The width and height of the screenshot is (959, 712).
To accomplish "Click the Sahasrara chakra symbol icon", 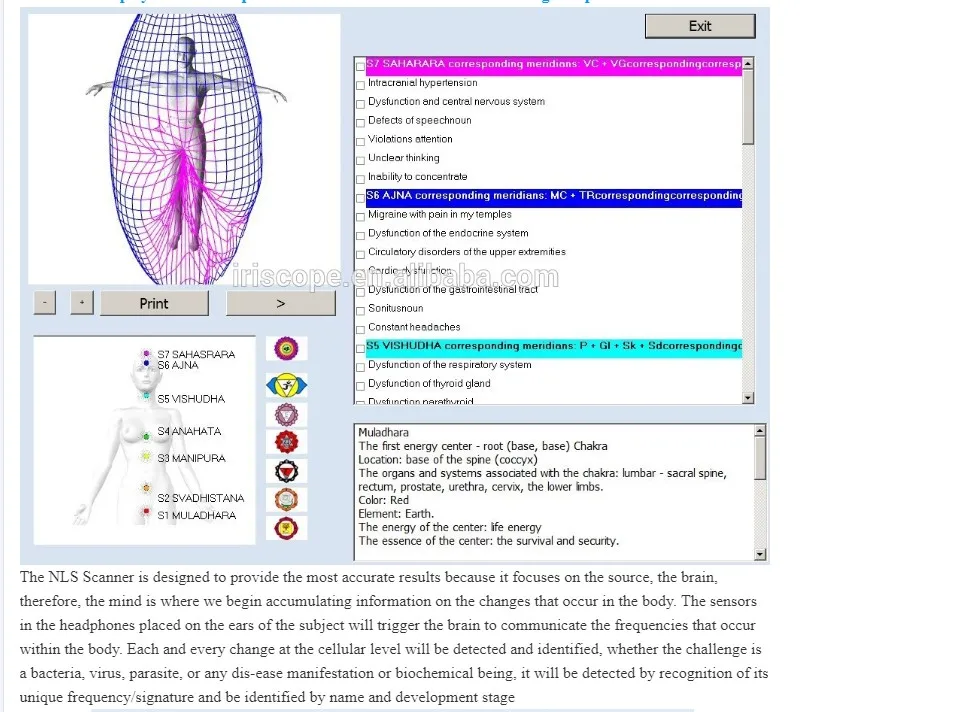I will point(286,349).
